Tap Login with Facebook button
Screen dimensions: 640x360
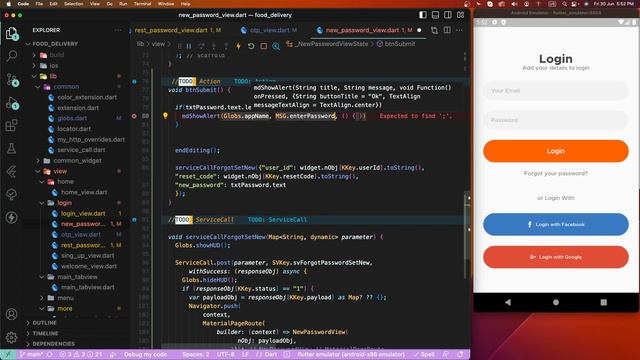point(556,224)
